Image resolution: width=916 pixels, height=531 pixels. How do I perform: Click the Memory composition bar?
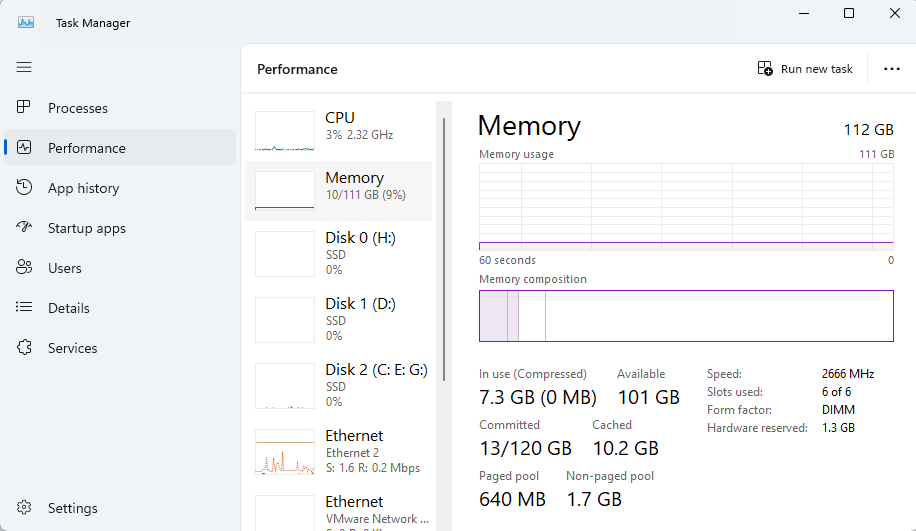(686, 315)
